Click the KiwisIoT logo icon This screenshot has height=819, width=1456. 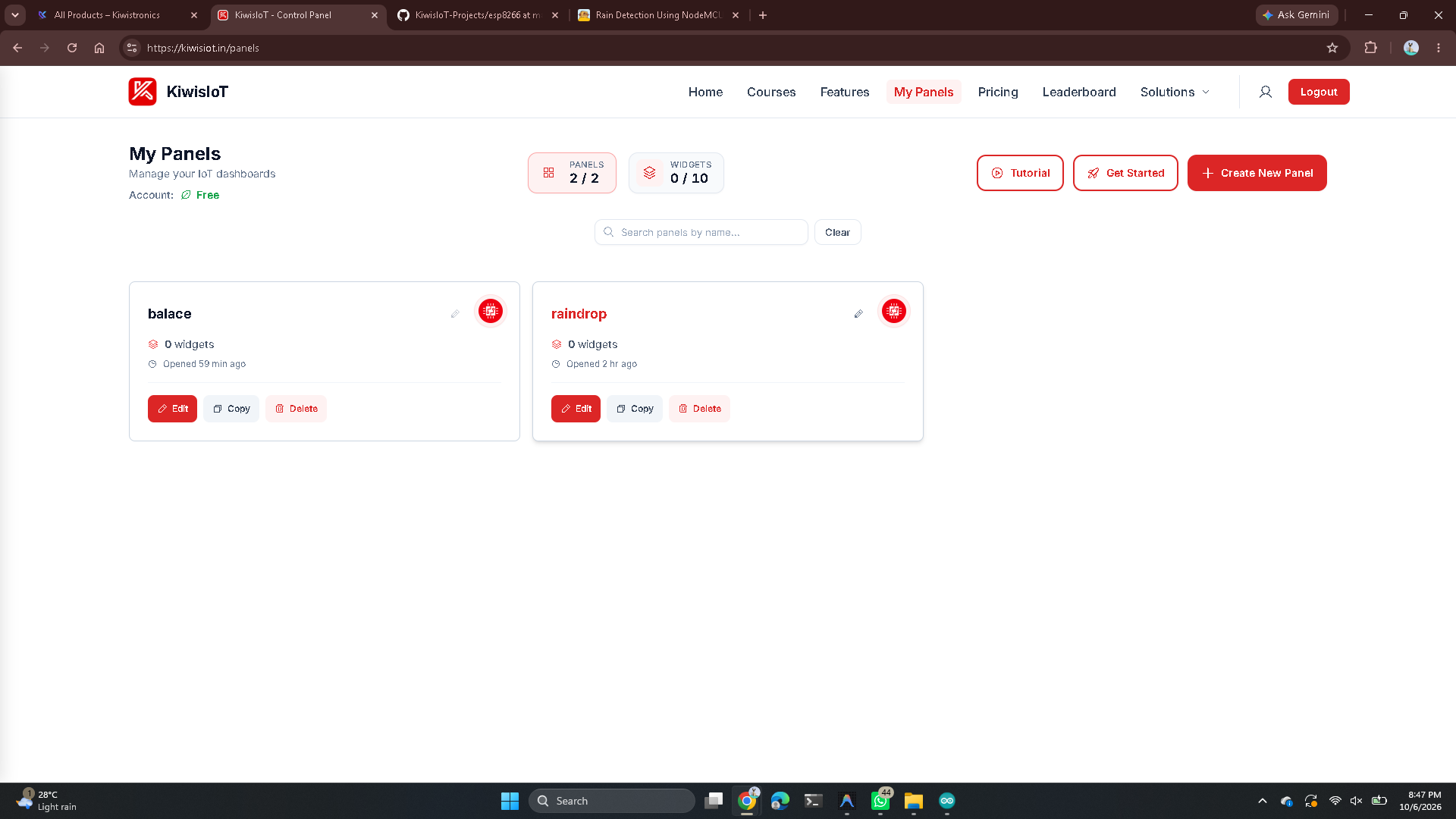coord(143,92)
